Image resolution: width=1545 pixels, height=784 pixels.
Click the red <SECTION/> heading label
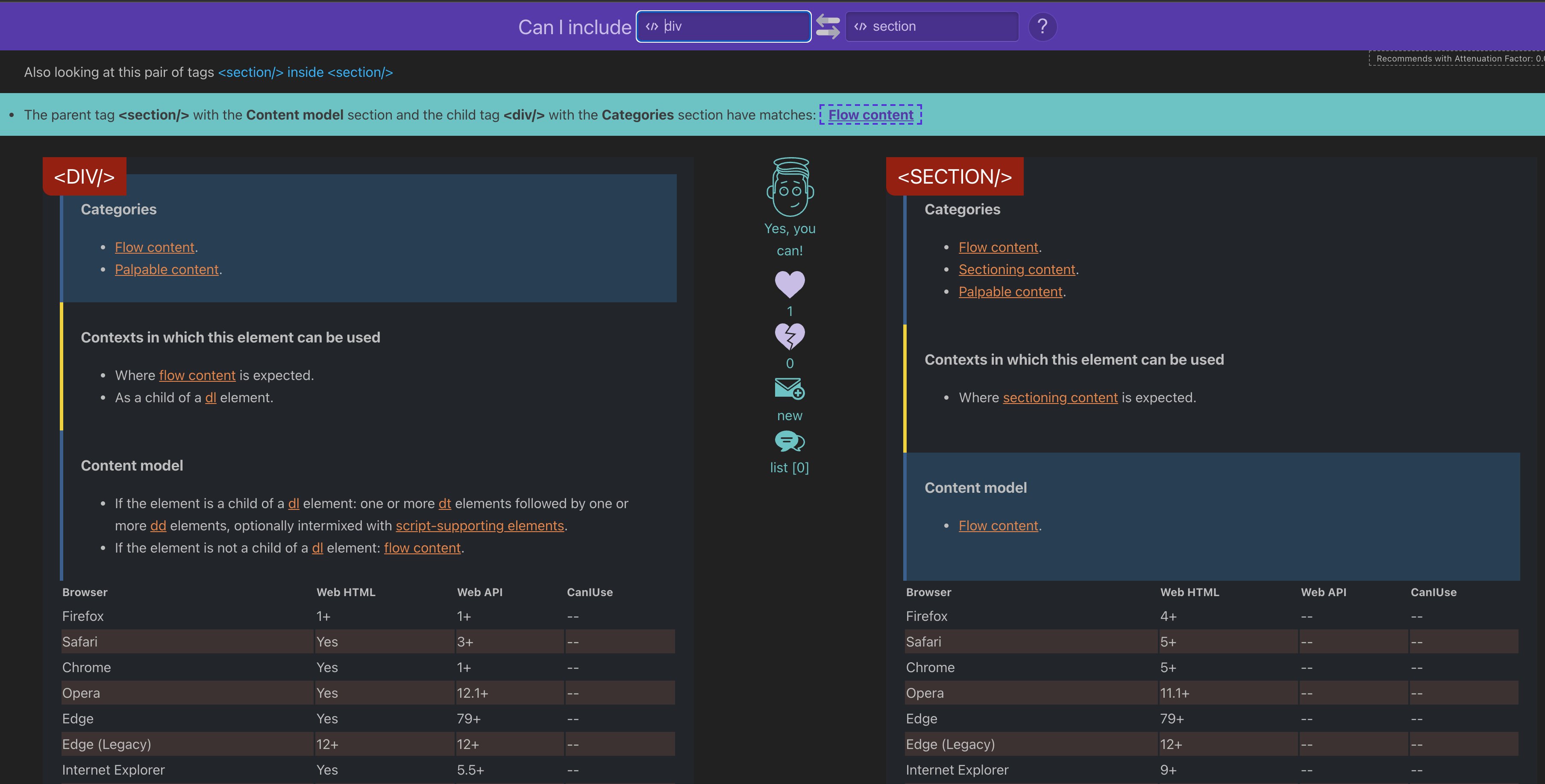[955, 176]
